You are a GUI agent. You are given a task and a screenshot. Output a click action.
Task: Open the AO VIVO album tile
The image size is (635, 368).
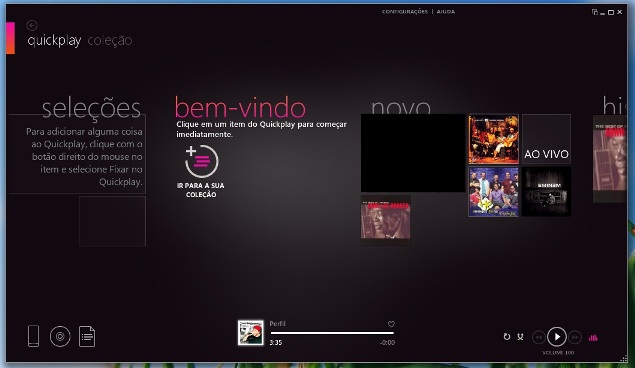[546, 139]
